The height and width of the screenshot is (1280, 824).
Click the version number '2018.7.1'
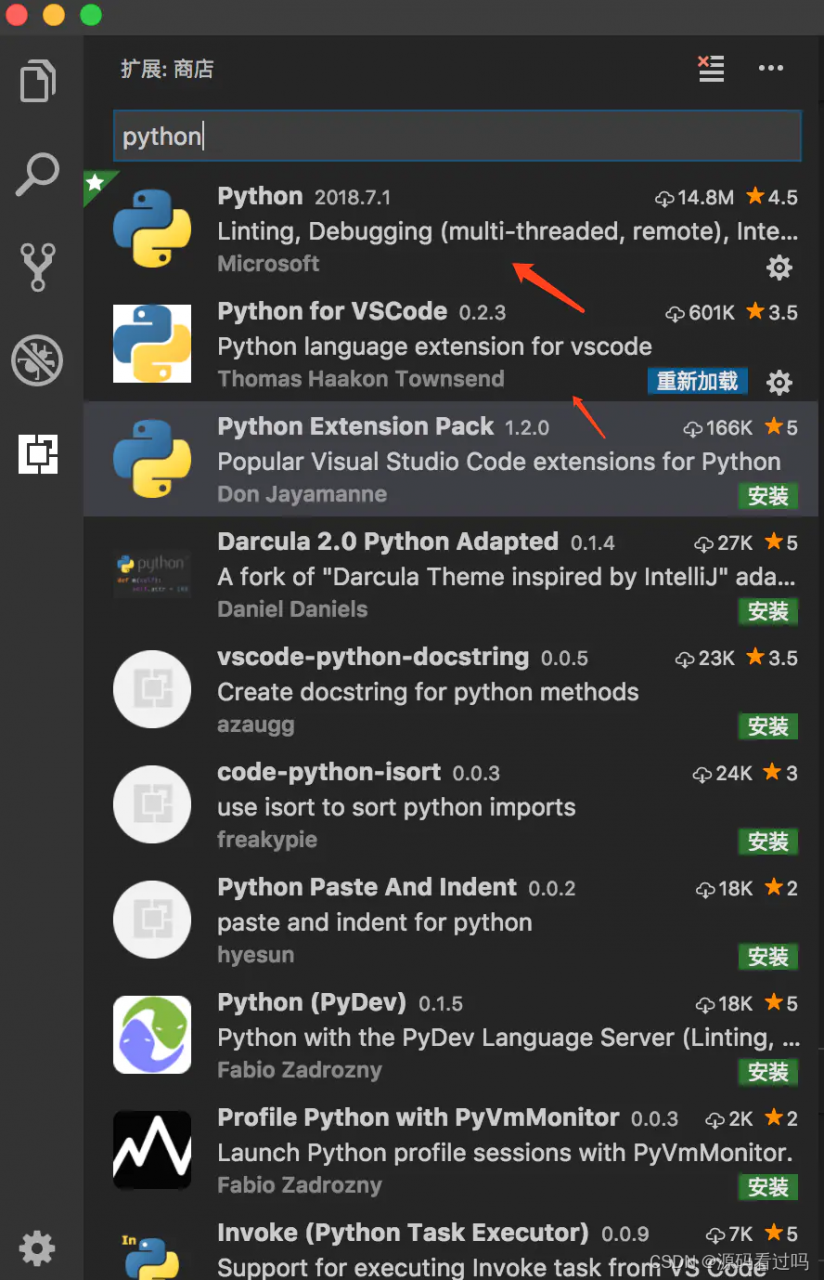pos(352,198)
